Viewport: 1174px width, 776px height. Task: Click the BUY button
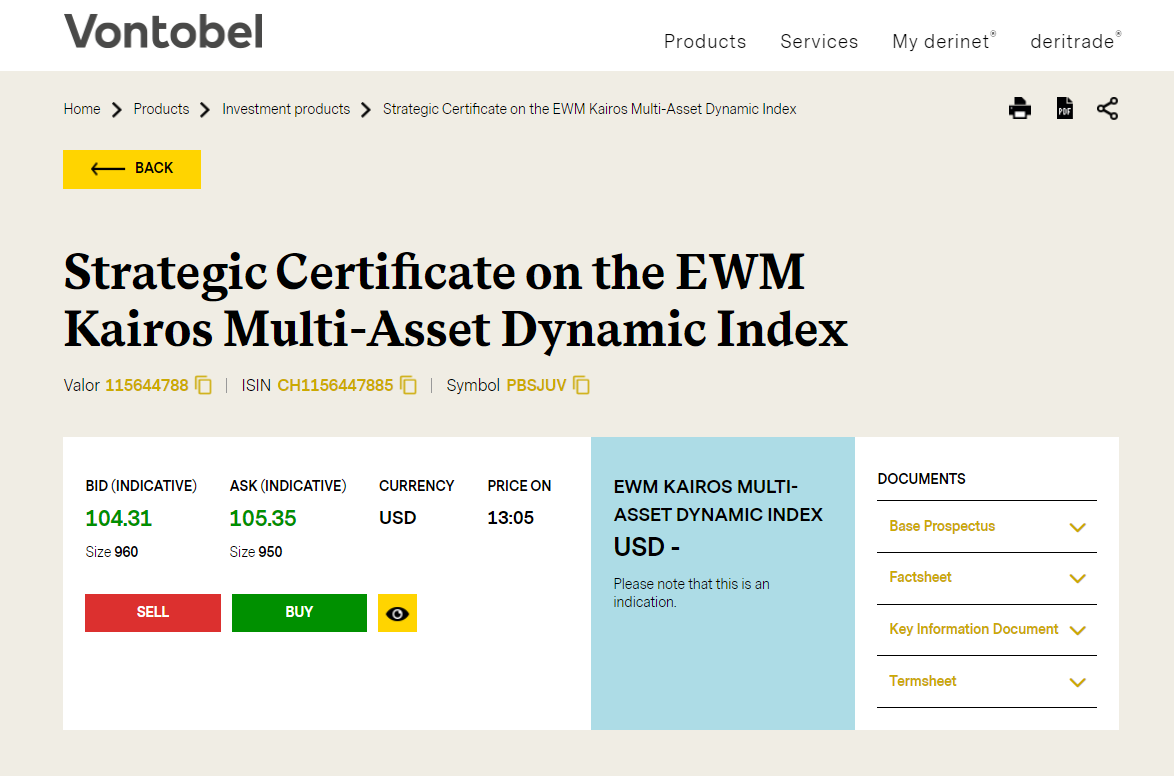299,613
